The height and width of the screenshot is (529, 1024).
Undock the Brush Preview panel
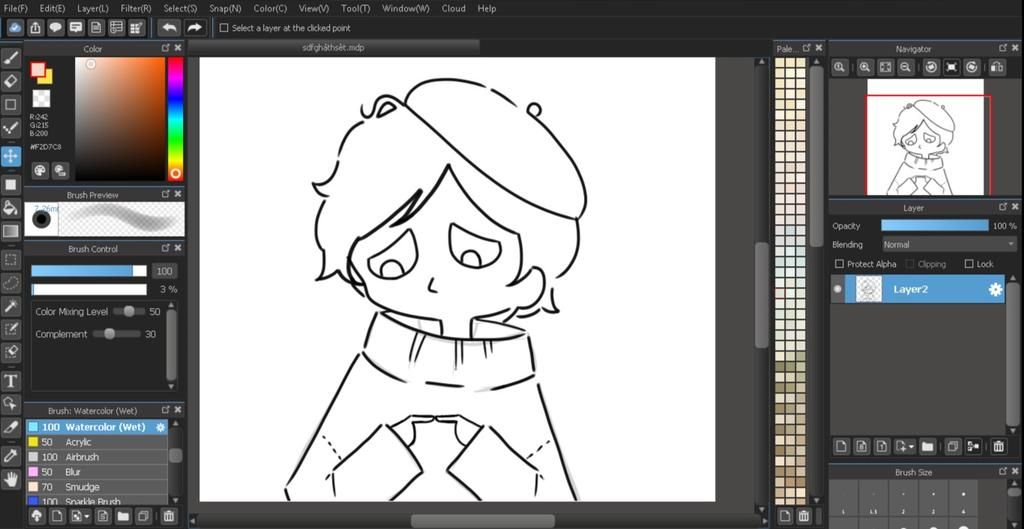point(166,195)
